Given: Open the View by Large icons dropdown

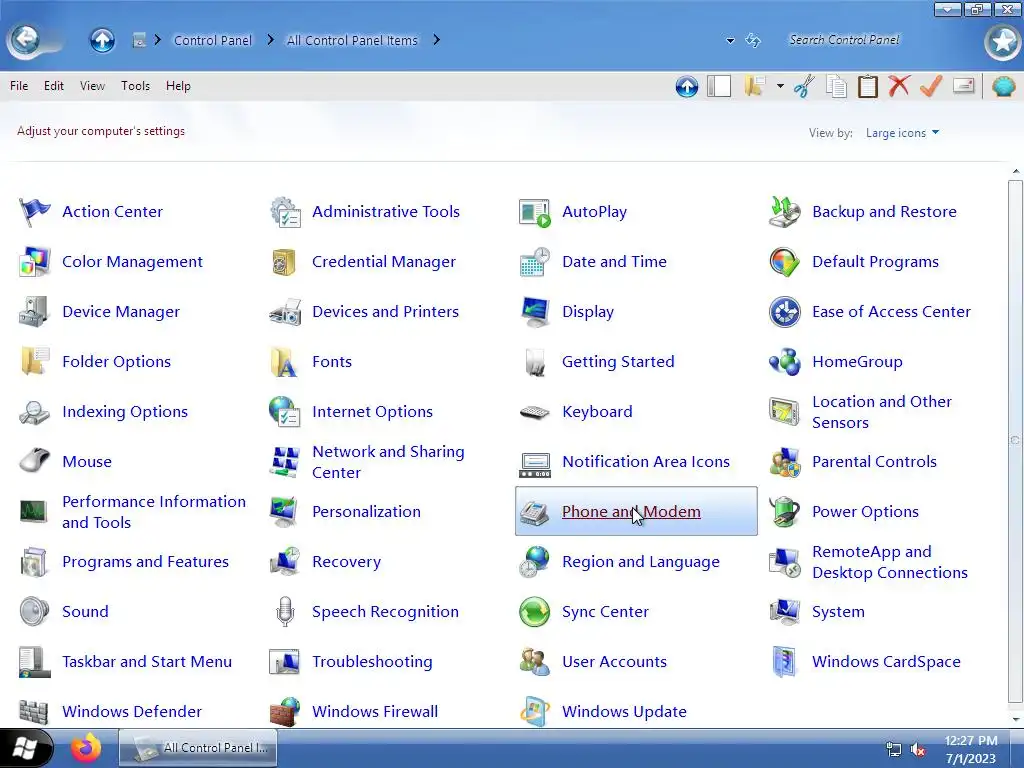Looking at the screenshot, I should (902, 133).
